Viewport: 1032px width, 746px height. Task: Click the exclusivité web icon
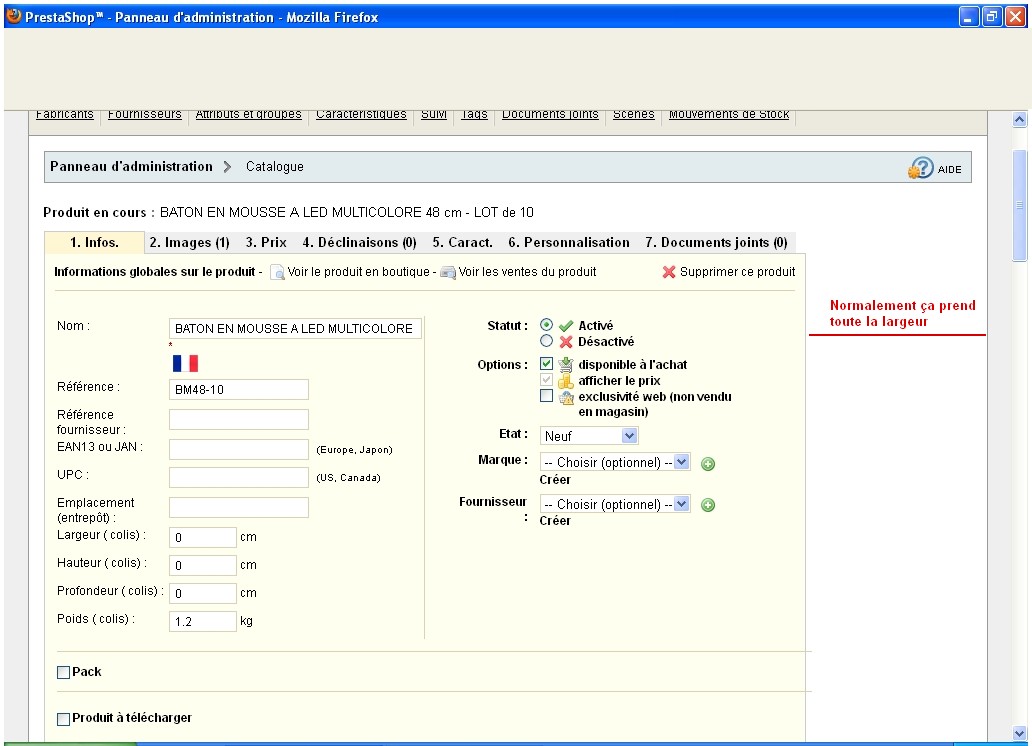point(566,397)
